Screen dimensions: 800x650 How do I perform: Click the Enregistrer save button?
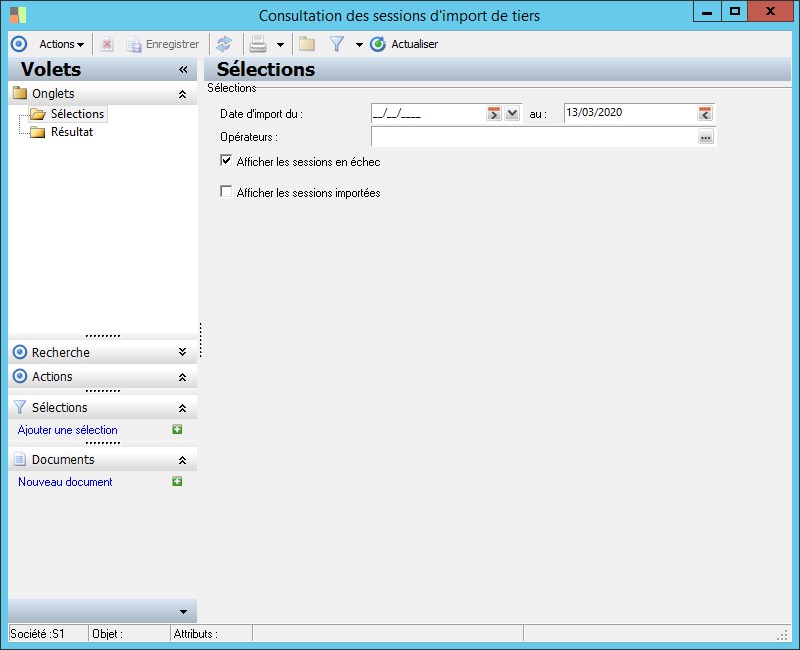163,44
